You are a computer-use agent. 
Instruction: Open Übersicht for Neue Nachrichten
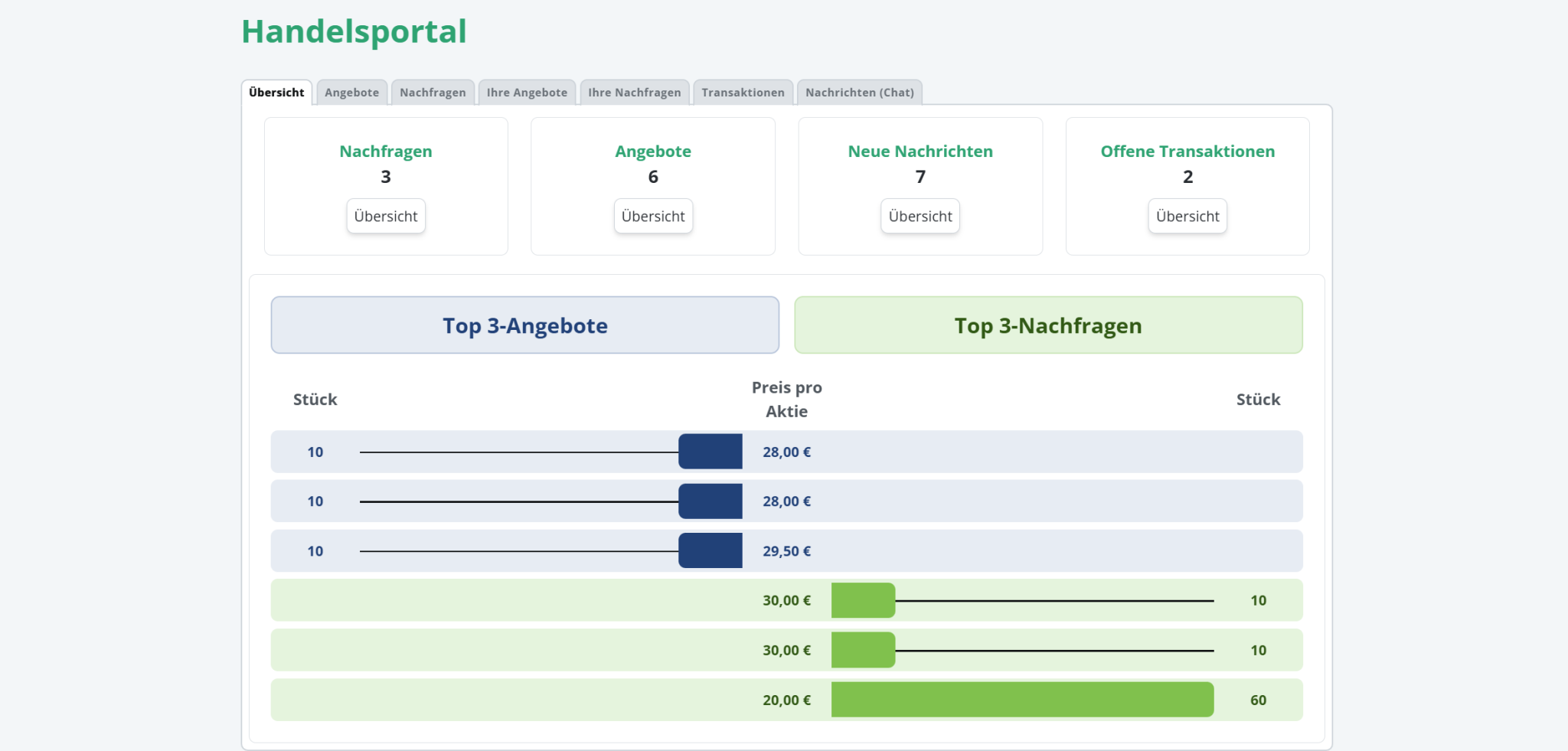[920, 217]
